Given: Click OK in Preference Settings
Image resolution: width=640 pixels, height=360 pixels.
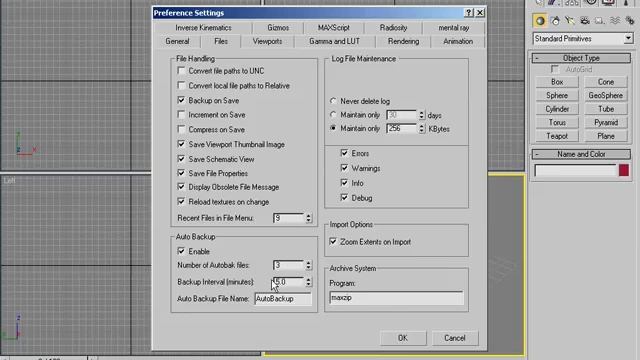Looking at the screenshot, I should (x=403, y=338).
